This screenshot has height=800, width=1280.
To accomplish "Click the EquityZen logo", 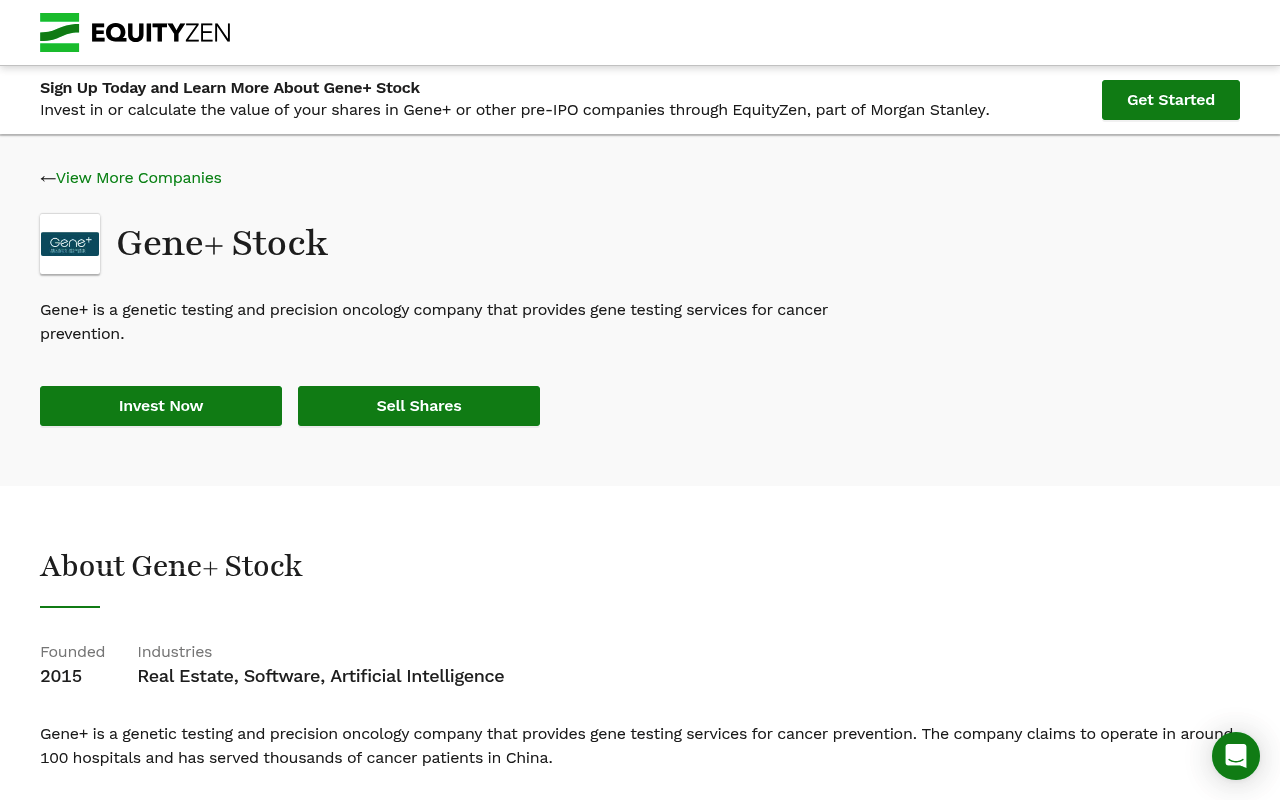I will coord(135,32).
